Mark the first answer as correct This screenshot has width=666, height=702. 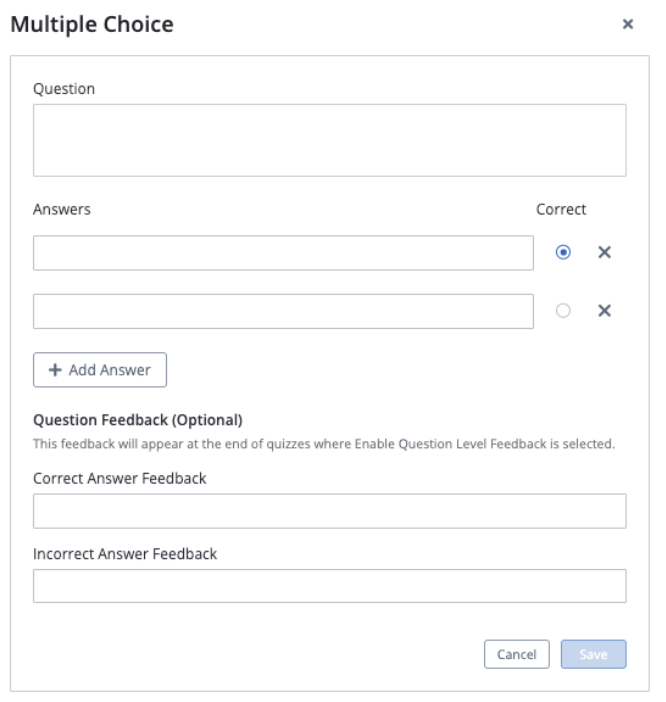563,252
